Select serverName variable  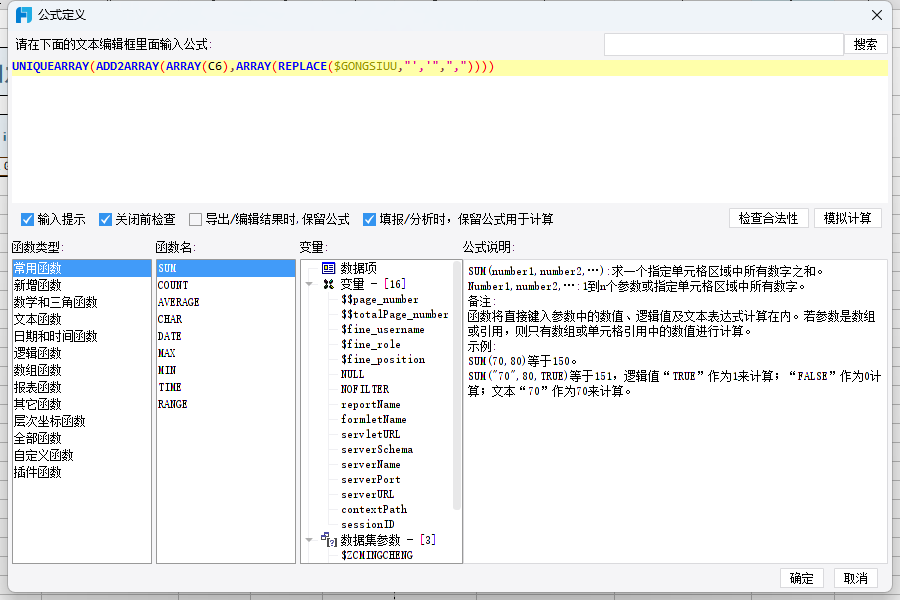coord(371,464)
